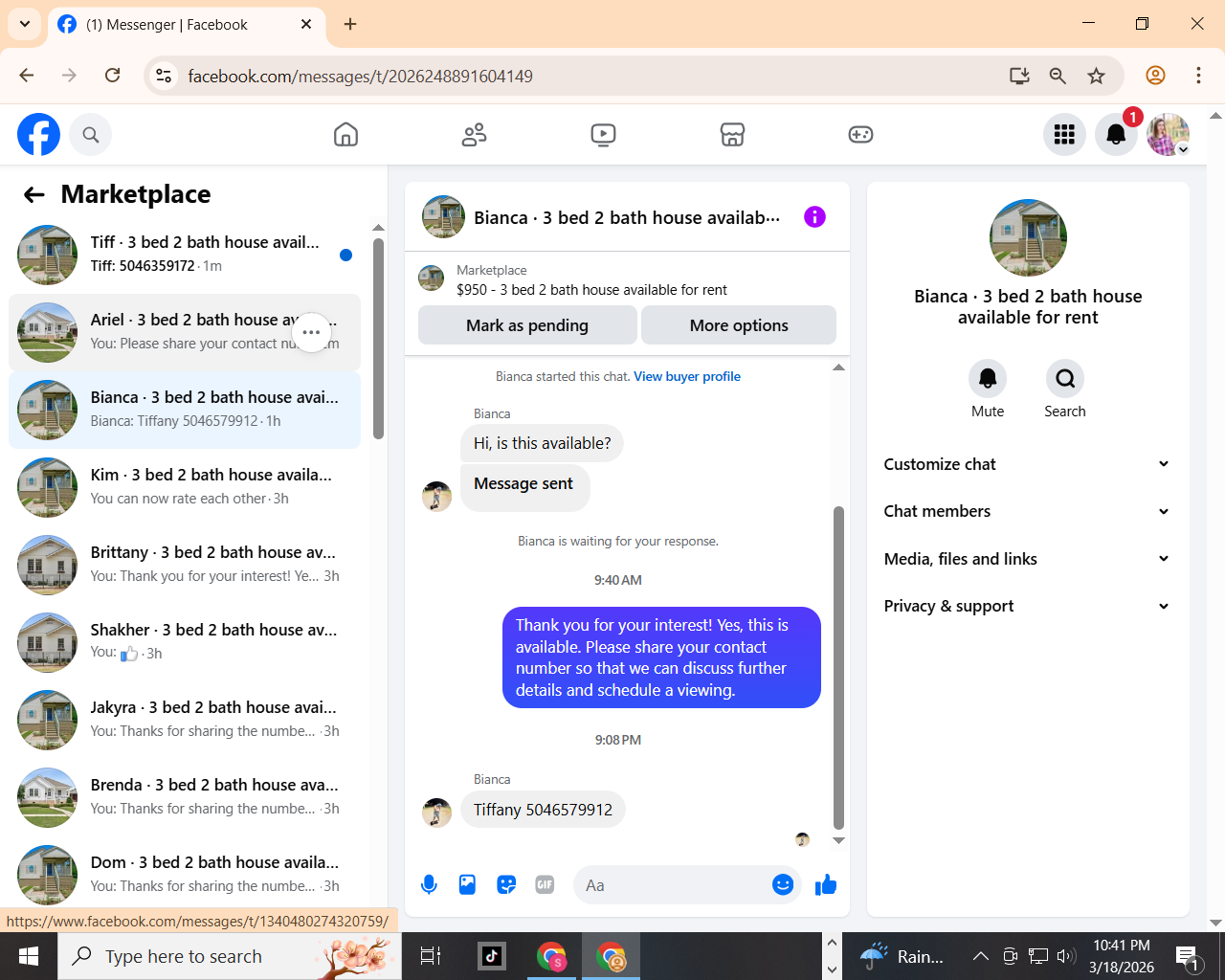This screenshot has height=980, width=1225.
Task: Attach a file with the photo icon
Action: 467,885
